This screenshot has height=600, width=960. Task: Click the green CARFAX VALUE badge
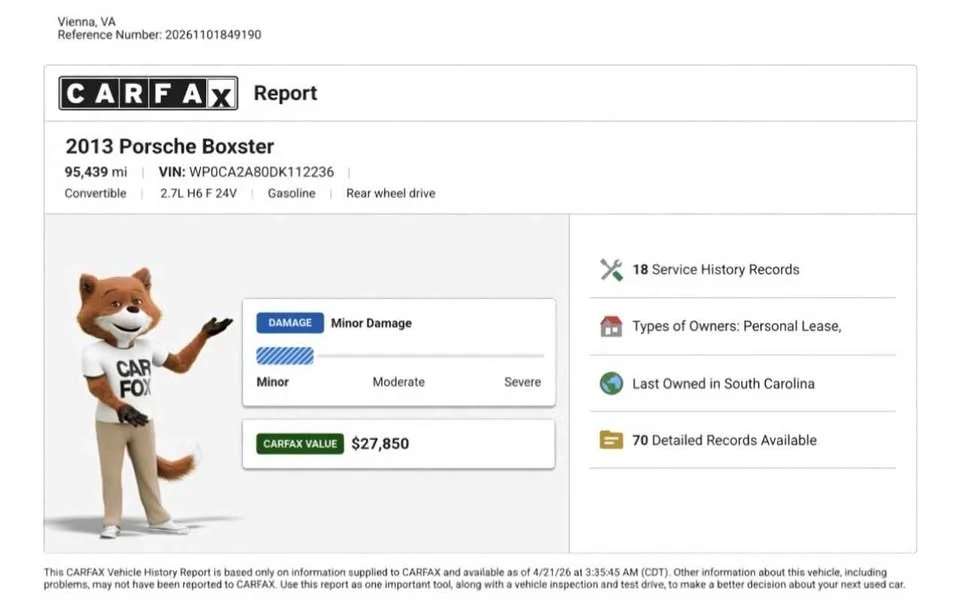click(300, 444)
